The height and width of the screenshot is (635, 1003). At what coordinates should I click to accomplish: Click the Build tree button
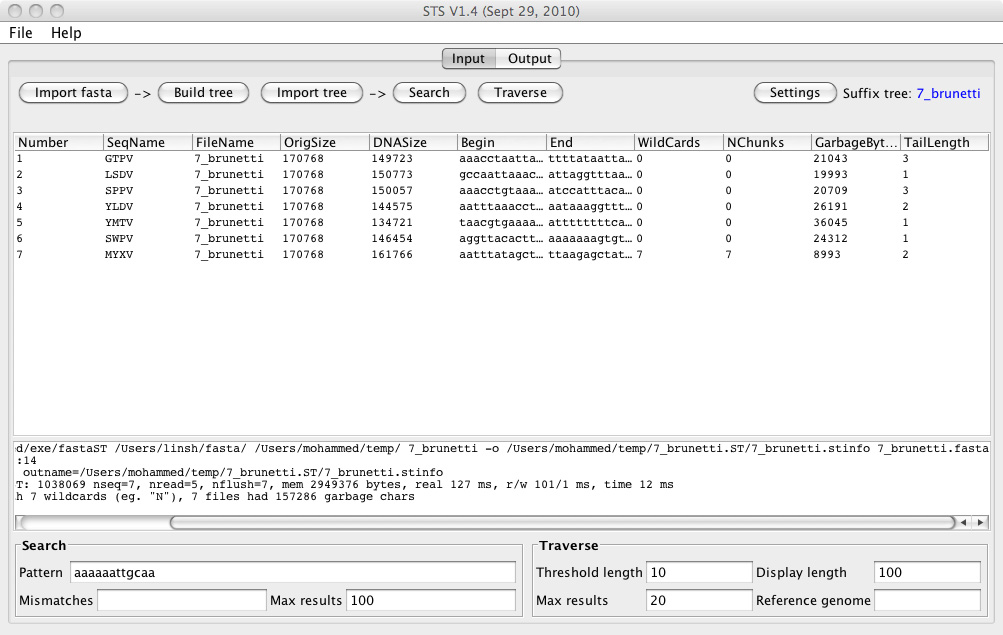[x=203, y=93]
